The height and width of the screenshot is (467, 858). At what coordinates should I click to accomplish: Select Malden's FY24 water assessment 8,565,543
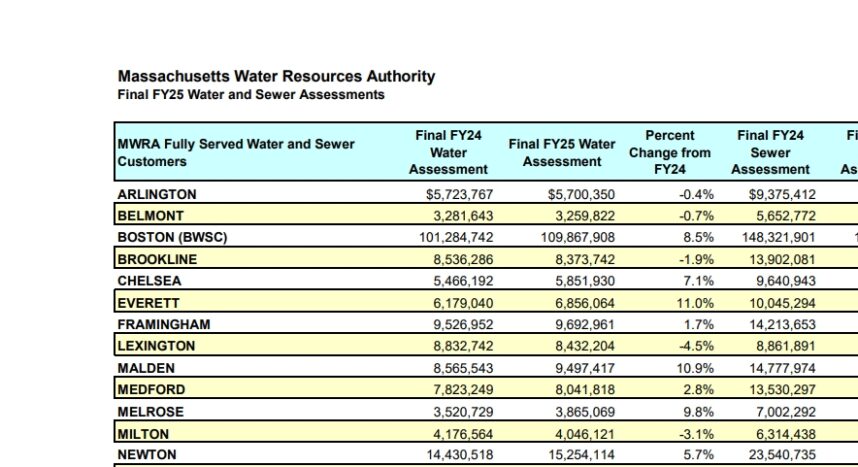[x=463, y=368]
